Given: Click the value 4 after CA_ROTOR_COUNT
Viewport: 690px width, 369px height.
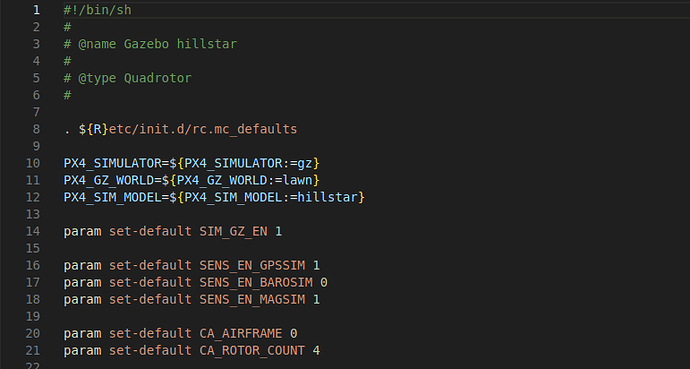Looking at the screenshot, I should (316, 351).
